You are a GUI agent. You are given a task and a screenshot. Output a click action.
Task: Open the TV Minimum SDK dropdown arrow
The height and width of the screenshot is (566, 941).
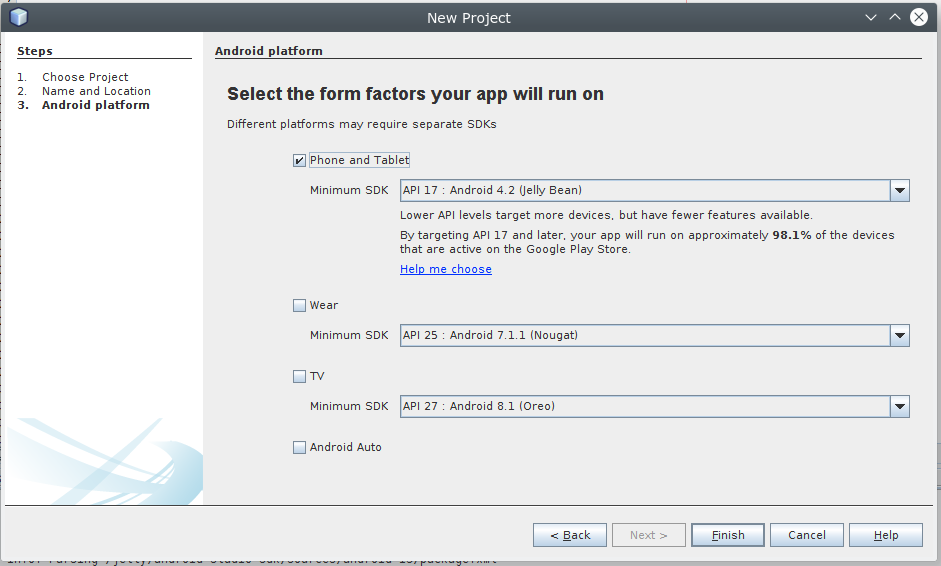click(x=900, y=406)
